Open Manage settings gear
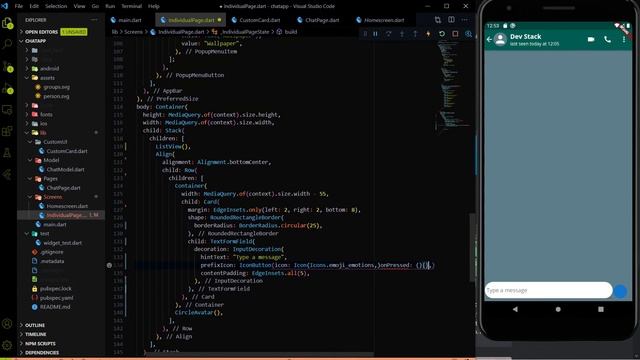The image size is (640, 360). tap(7, 345)
